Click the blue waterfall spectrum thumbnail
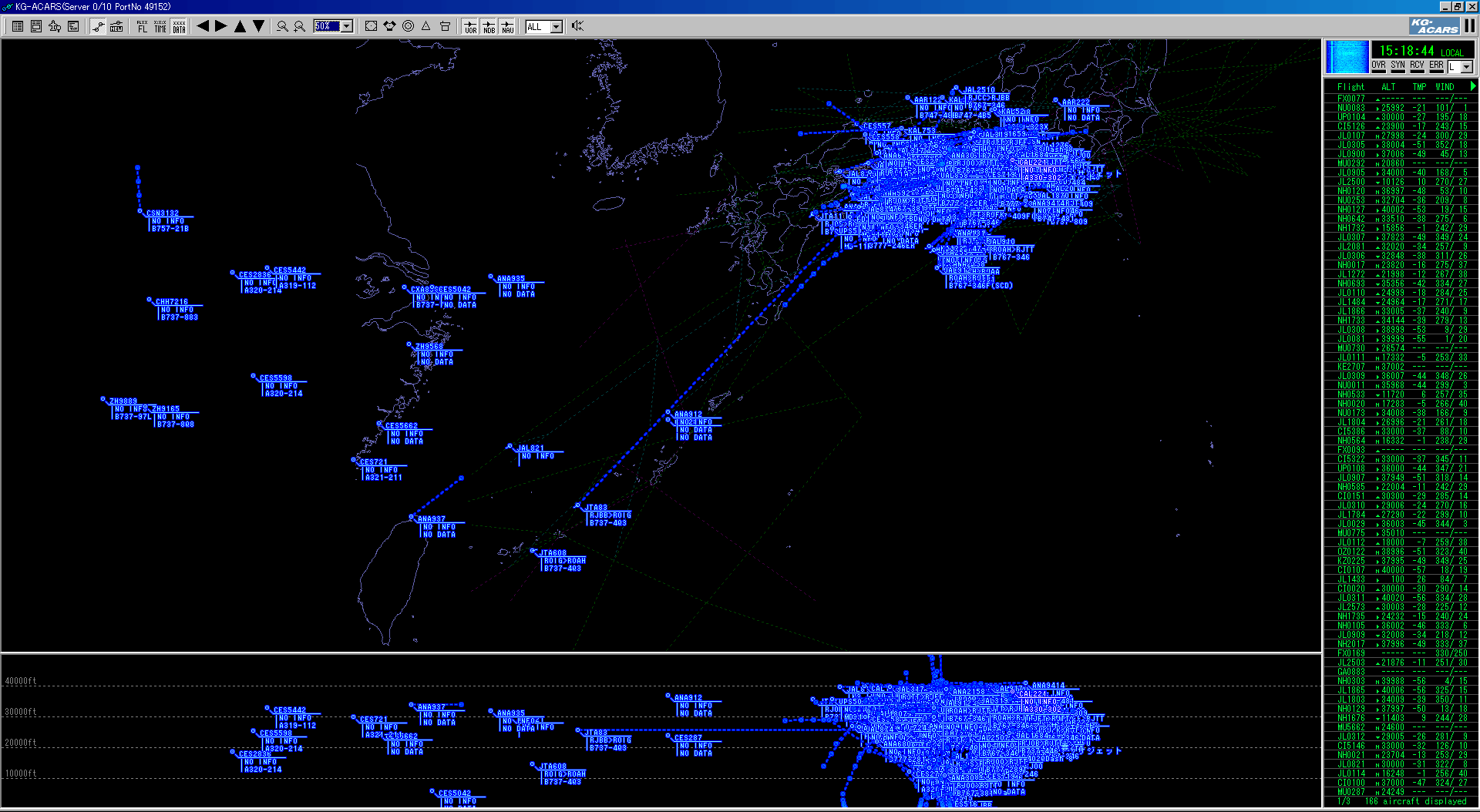 [1347, 58]
